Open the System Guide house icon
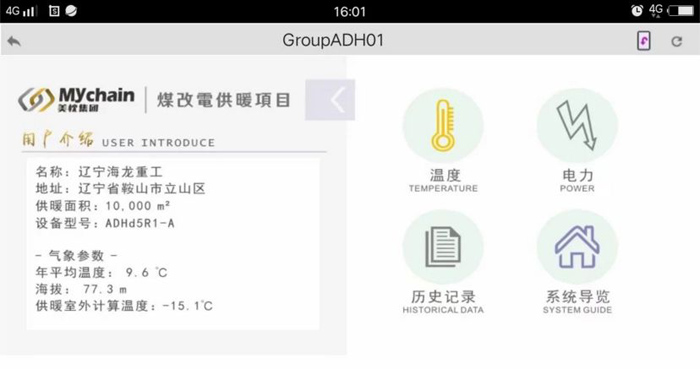This screenshot has width=700, height=369. tap(577, 247)
